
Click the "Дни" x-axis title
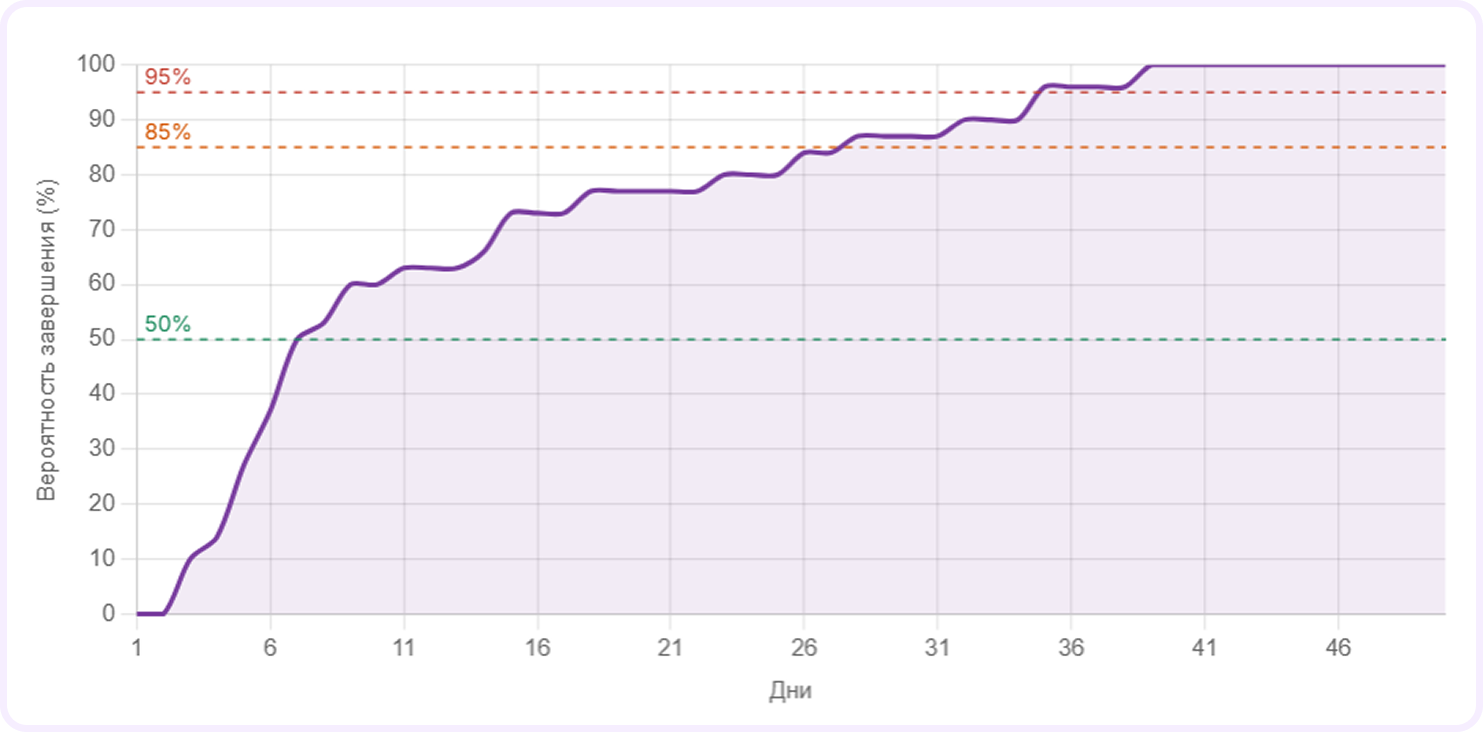point(790,692)
